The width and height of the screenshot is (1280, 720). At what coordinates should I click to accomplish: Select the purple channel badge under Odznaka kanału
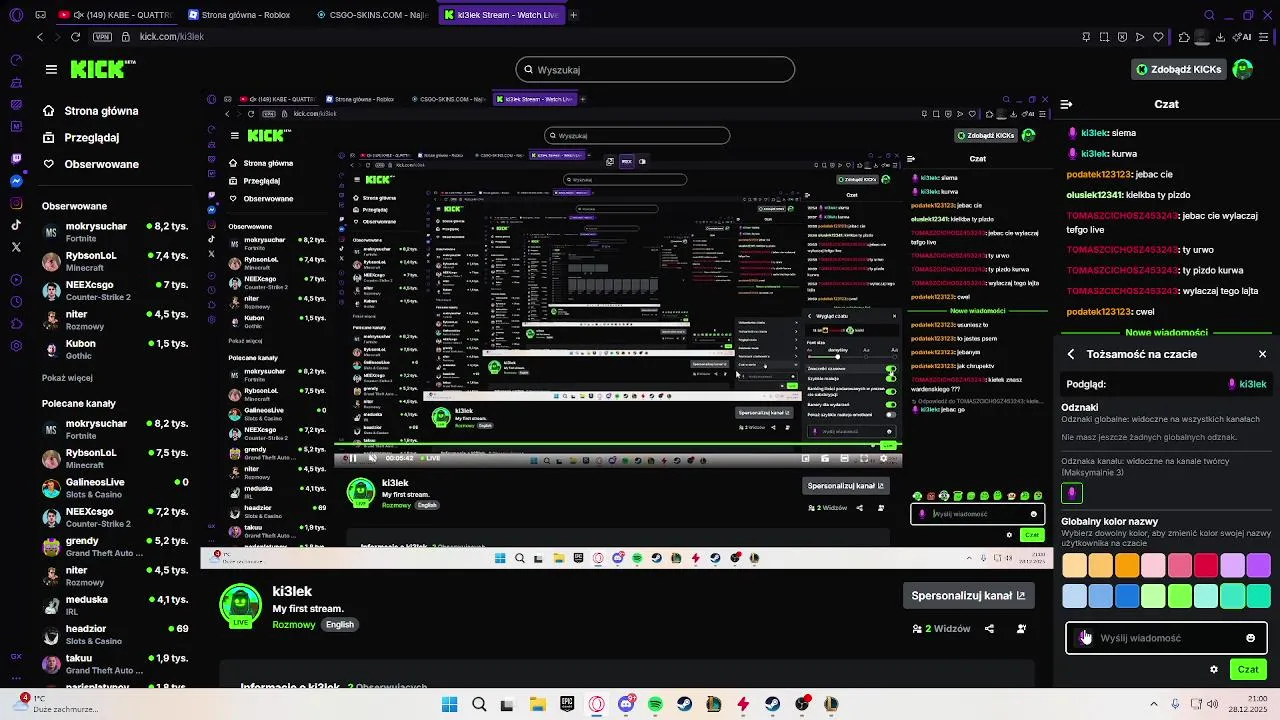point(1072,492)
